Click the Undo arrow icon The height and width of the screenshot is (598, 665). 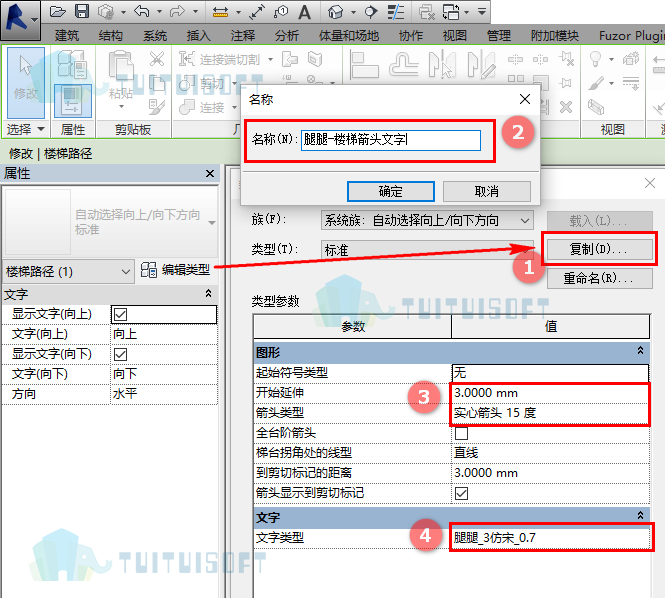141,11
